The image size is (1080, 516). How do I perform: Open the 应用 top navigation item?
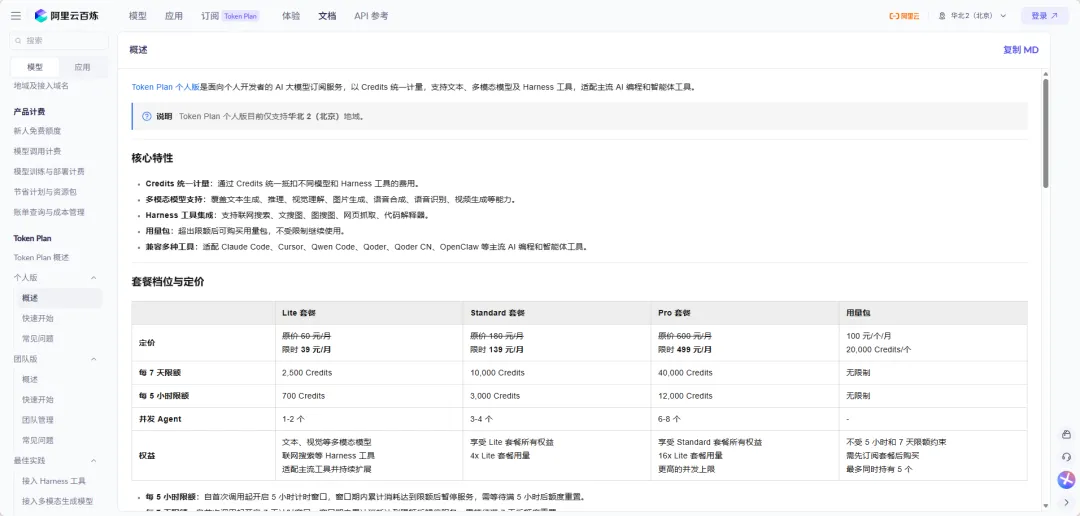pyautogui.click(x=174, y=16)
